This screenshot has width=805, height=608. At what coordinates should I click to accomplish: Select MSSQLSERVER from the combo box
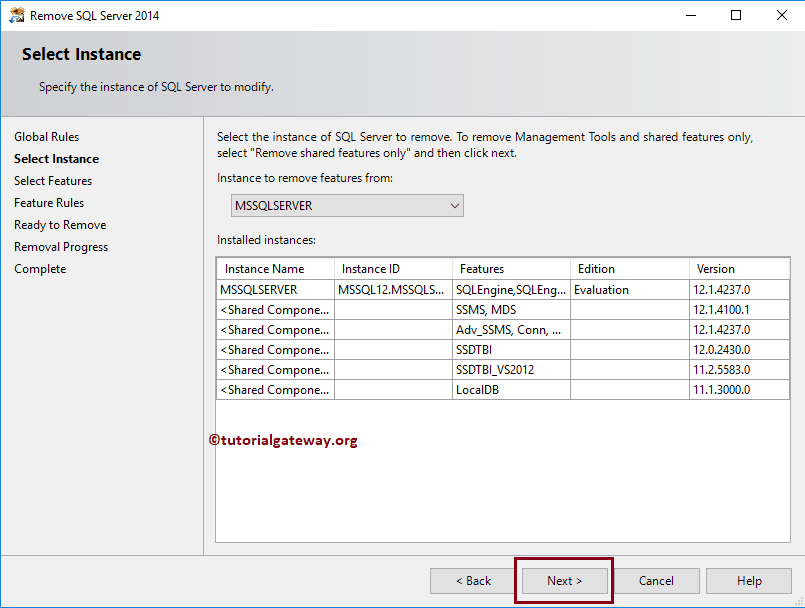(340, 205)
